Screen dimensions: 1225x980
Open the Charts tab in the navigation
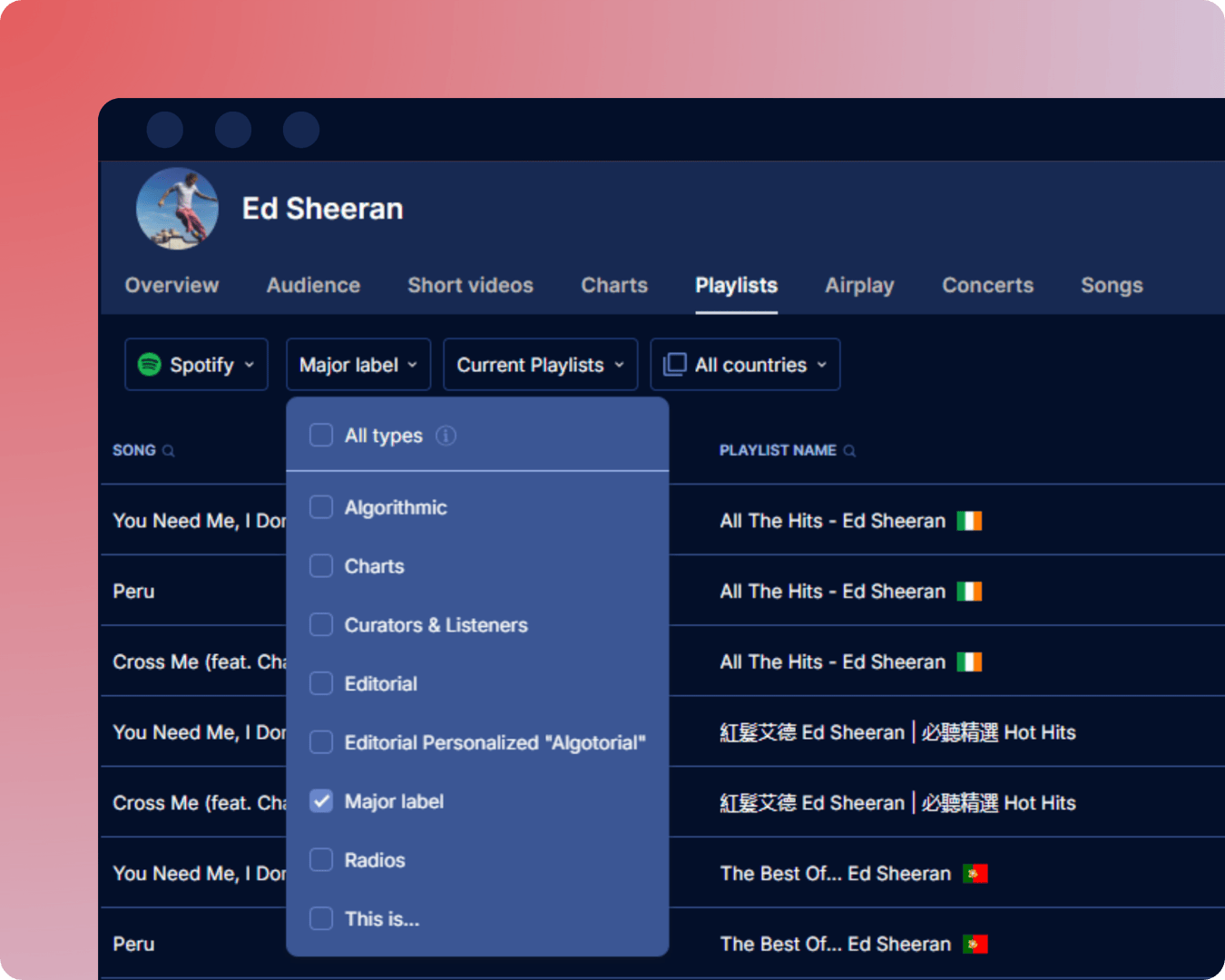coord(614,285)
